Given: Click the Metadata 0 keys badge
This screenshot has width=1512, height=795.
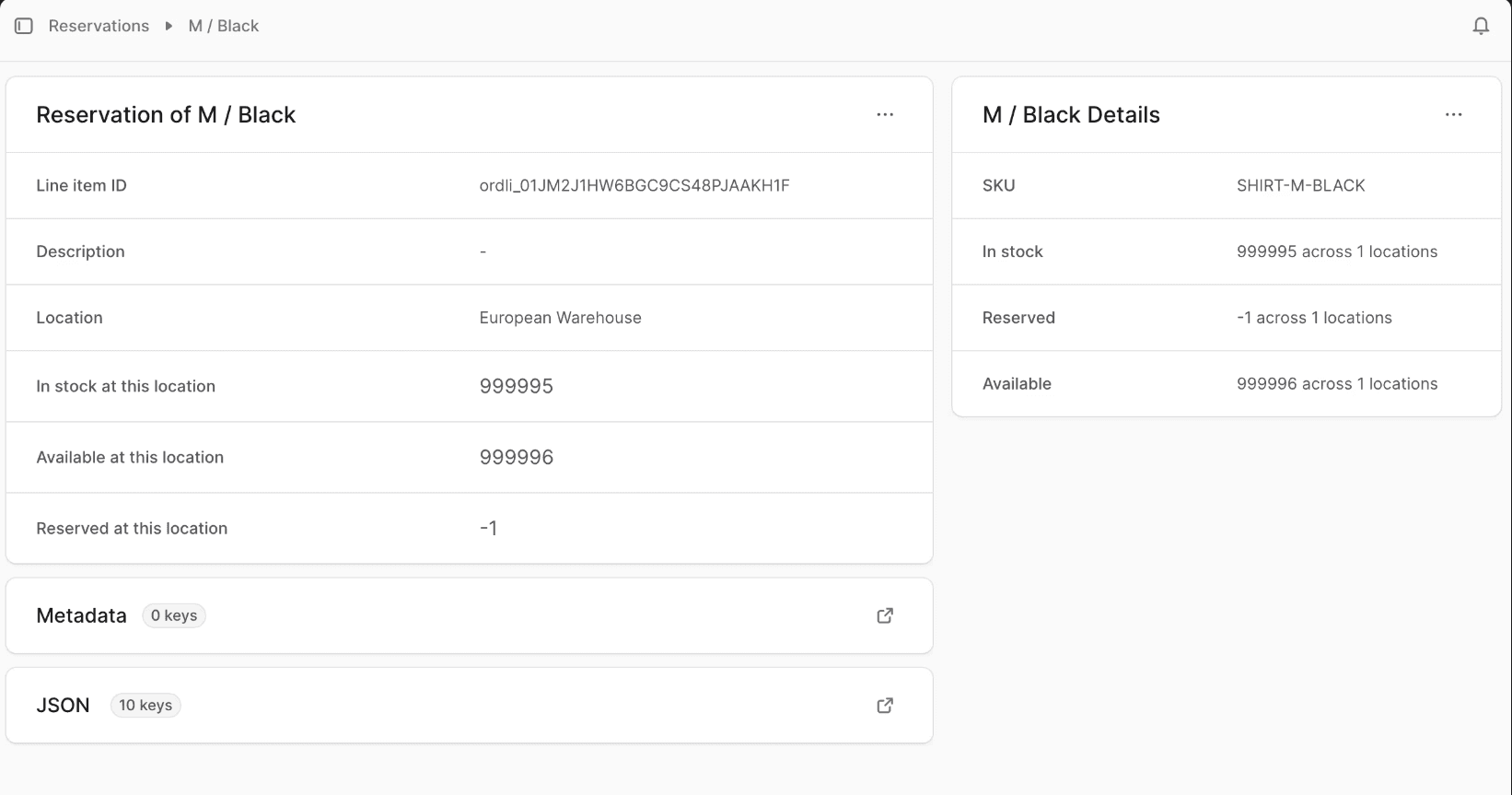Looking at the screenshot, I should click(x=174, y=615).
